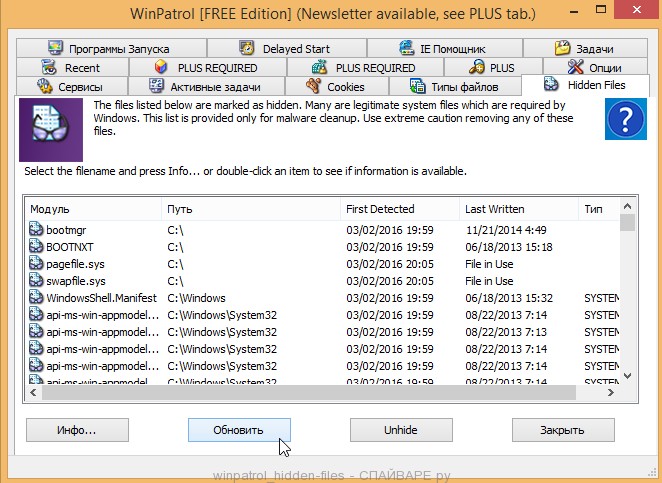662x483 pixels.
Task: Close the dialog with Закрыть
Action: (563, 430)
